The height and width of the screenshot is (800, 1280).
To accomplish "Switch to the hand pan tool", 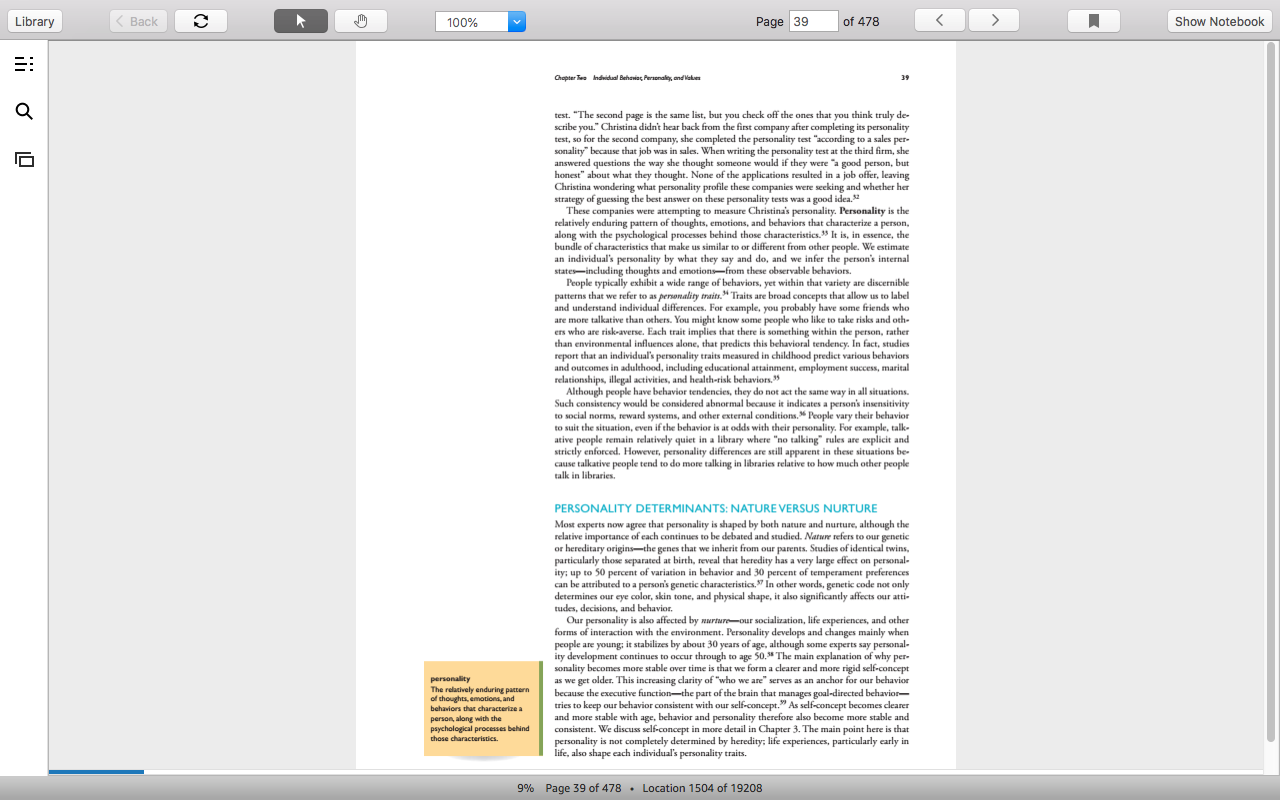I will coord(361,21).
